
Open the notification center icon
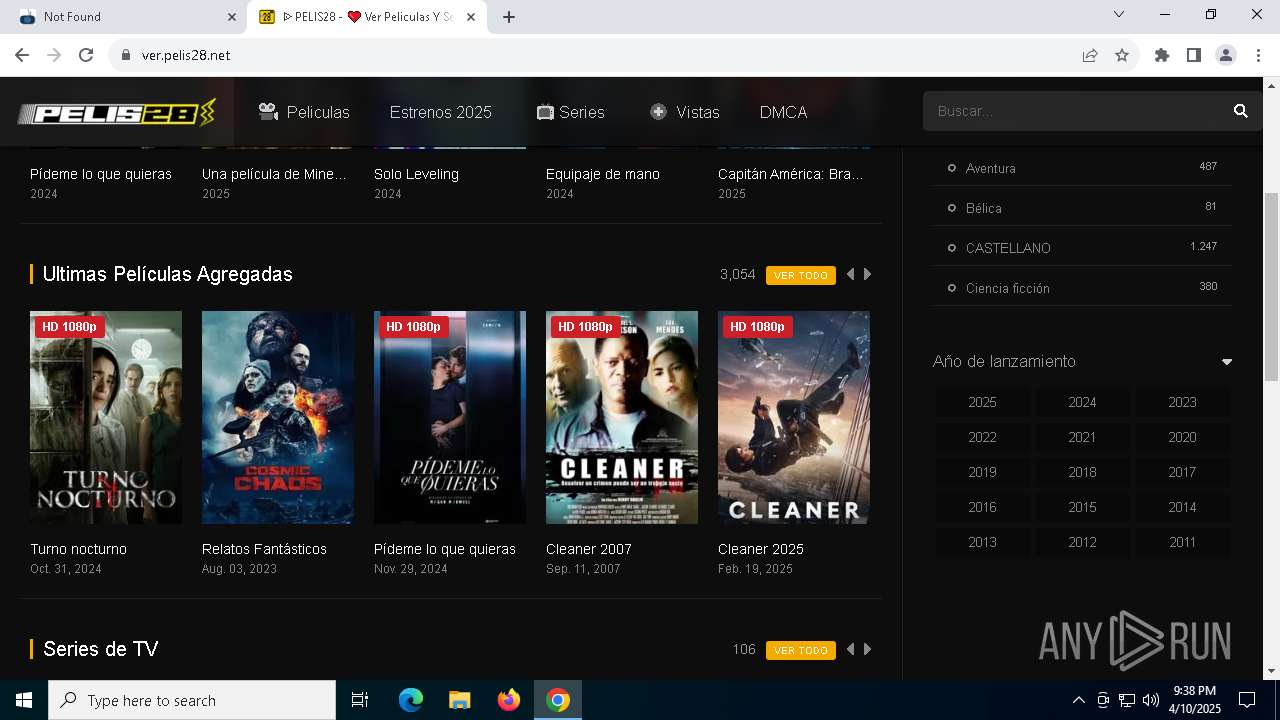point(1247,700)
